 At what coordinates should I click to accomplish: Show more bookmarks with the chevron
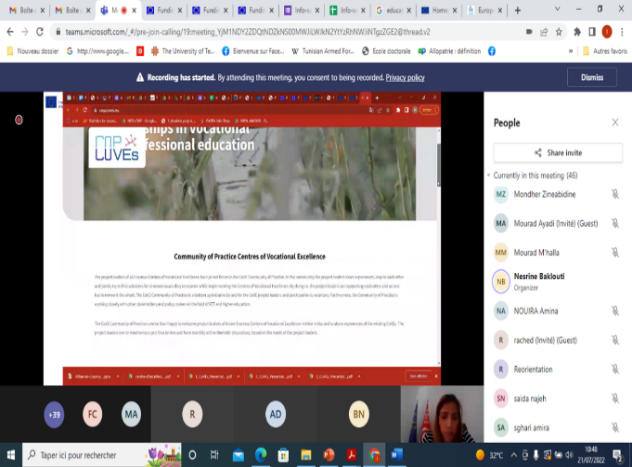(x=571, y=51)
